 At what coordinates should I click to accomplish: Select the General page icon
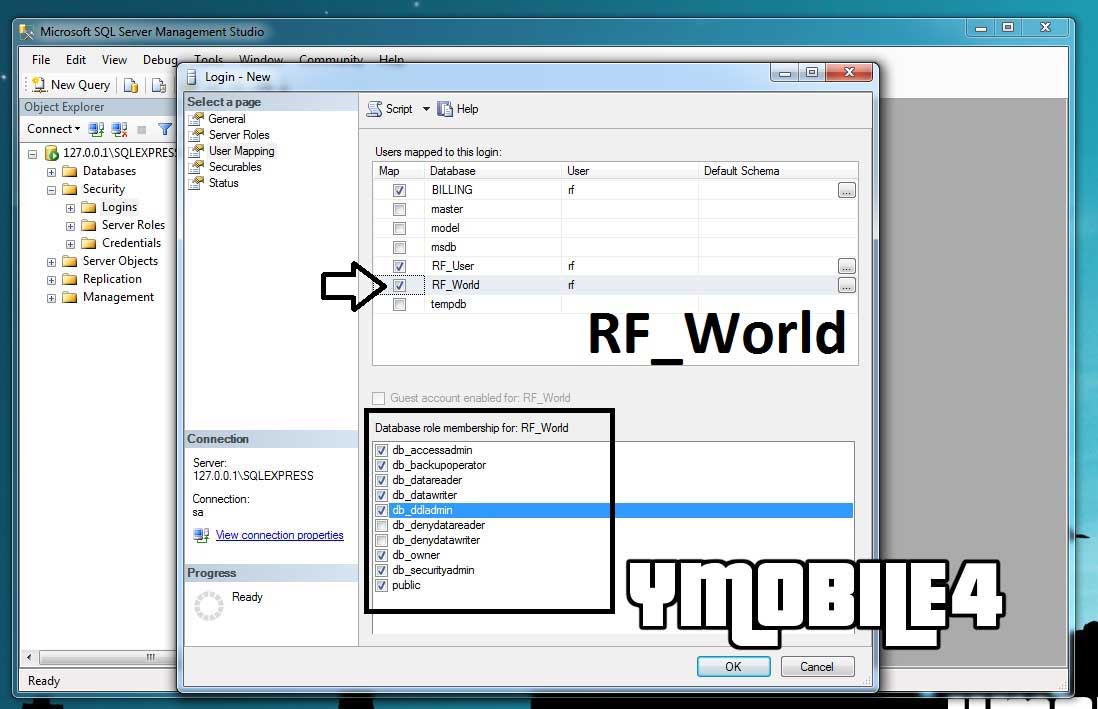(x=197, y=118)
